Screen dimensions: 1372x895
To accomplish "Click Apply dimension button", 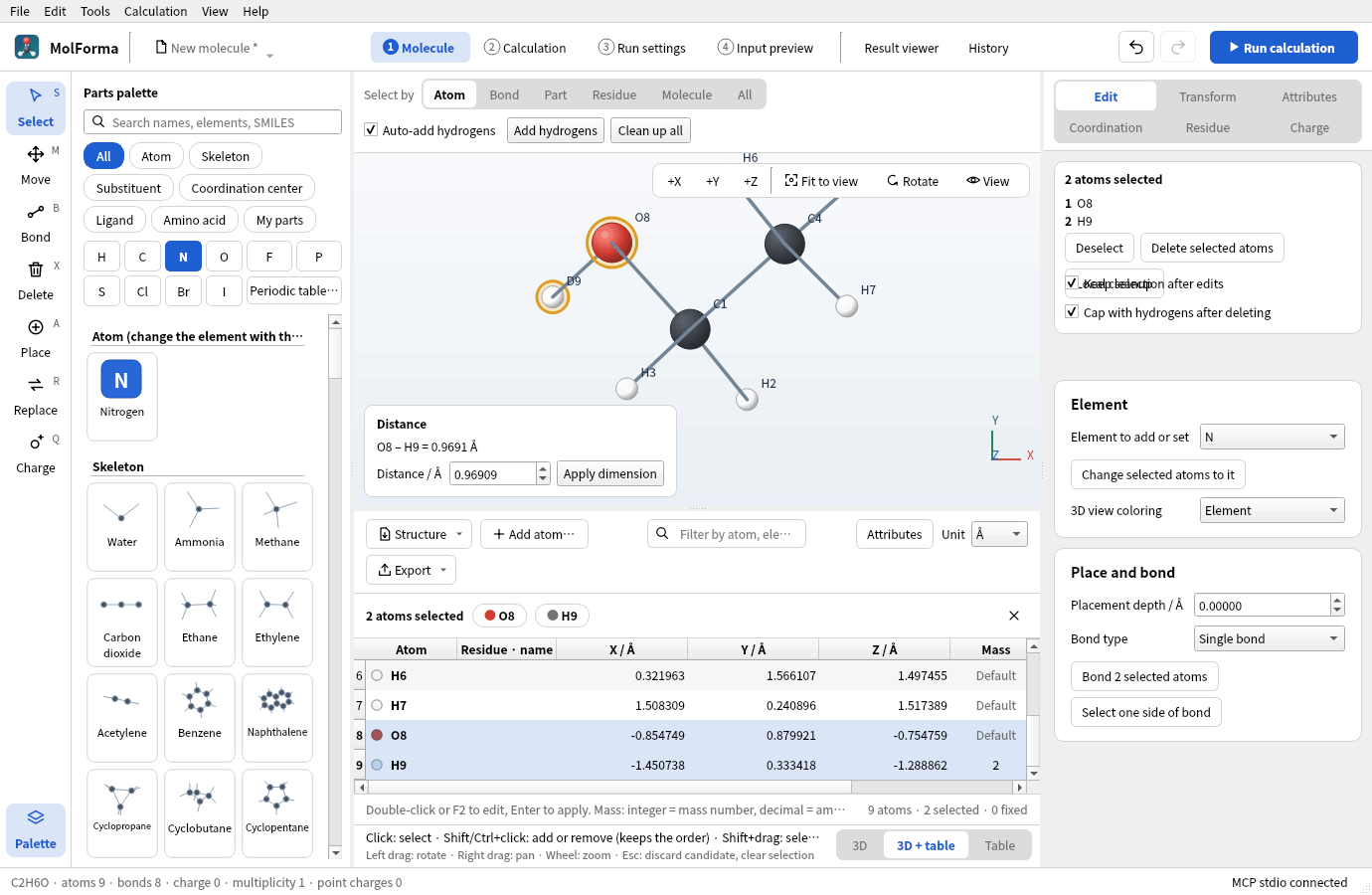I will pos(610,473).
